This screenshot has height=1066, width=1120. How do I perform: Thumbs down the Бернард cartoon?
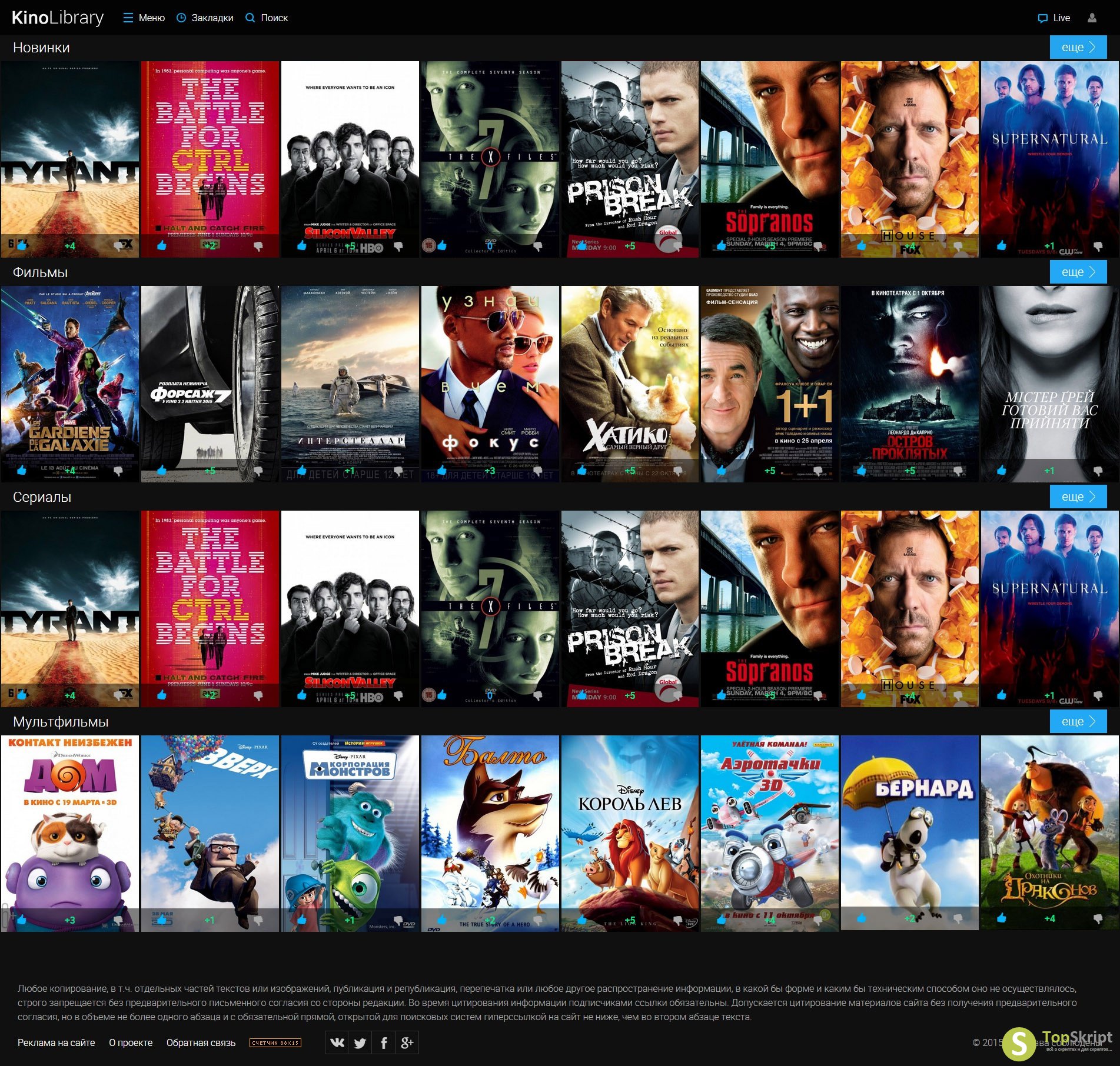coord(958,918)
